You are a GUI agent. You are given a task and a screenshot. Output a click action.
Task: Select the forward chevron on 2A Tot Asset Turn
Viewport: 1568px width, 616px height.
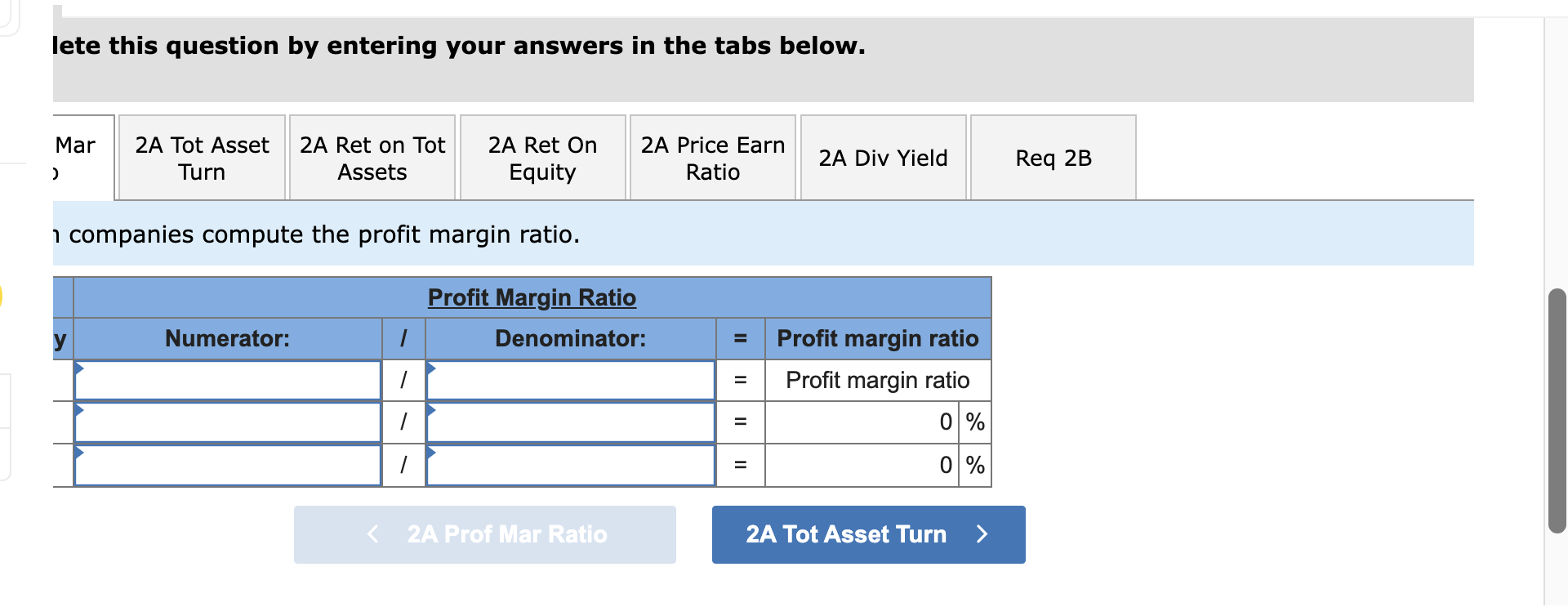coord(982,534)
